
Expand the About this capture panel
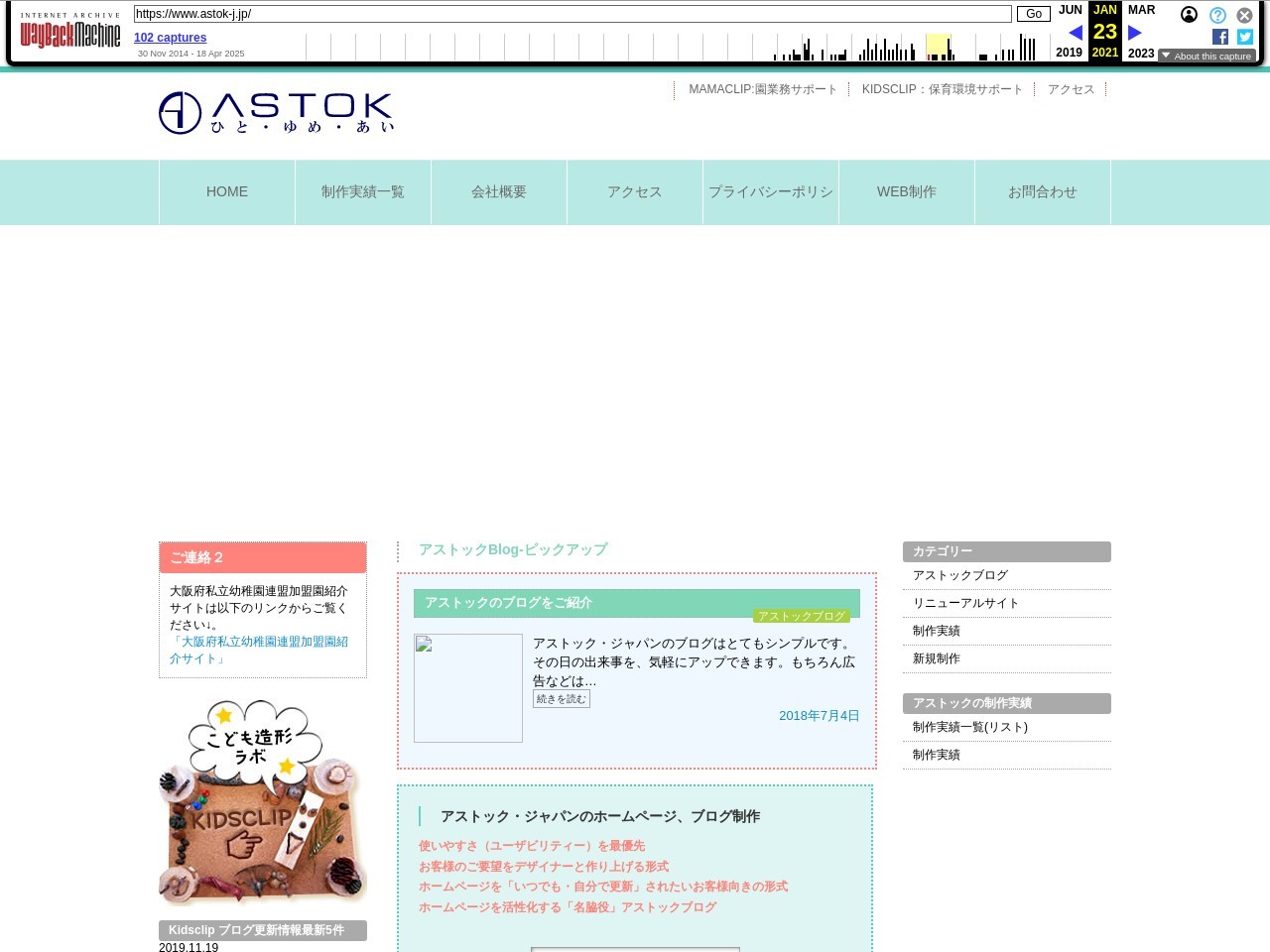pyautogui.click(x=1206, y=57)
